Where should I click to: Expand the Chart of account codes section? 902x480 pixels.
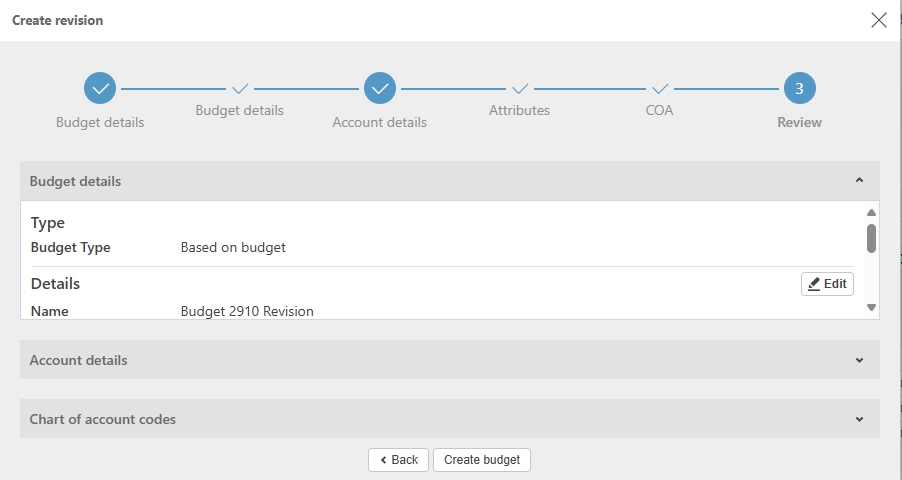click(x=859, y=419)
